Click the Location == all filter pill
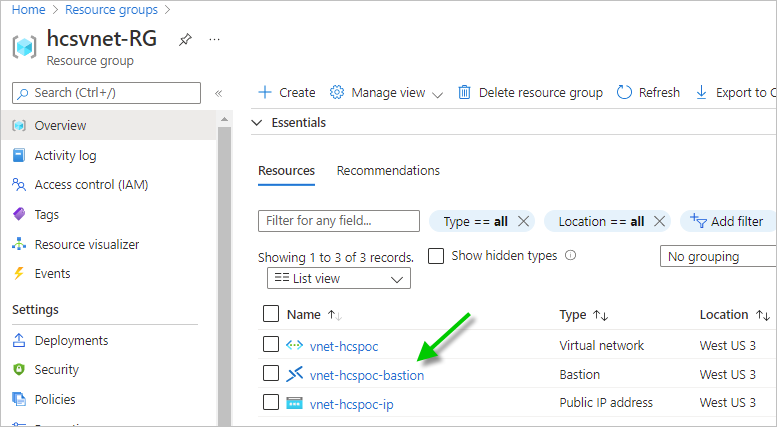 click(608, 221)
